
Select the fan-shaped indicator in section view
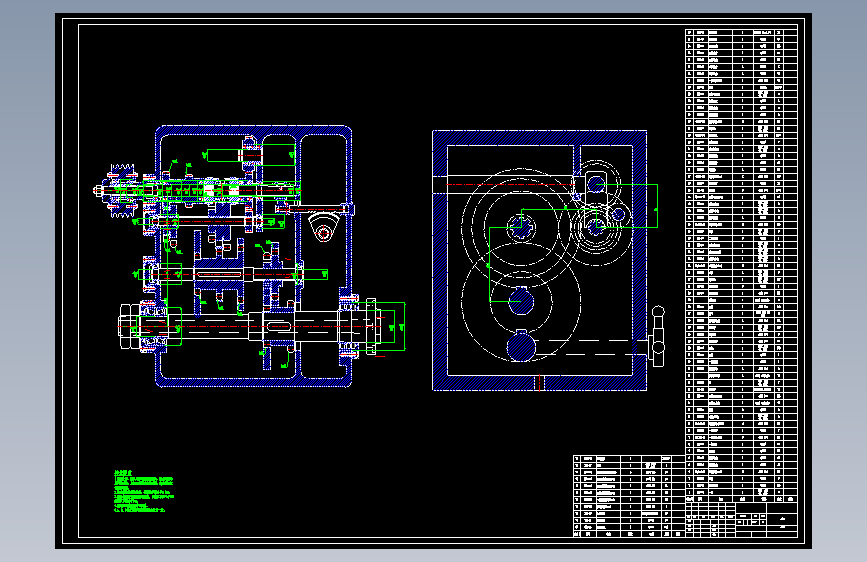pos(323,227)
